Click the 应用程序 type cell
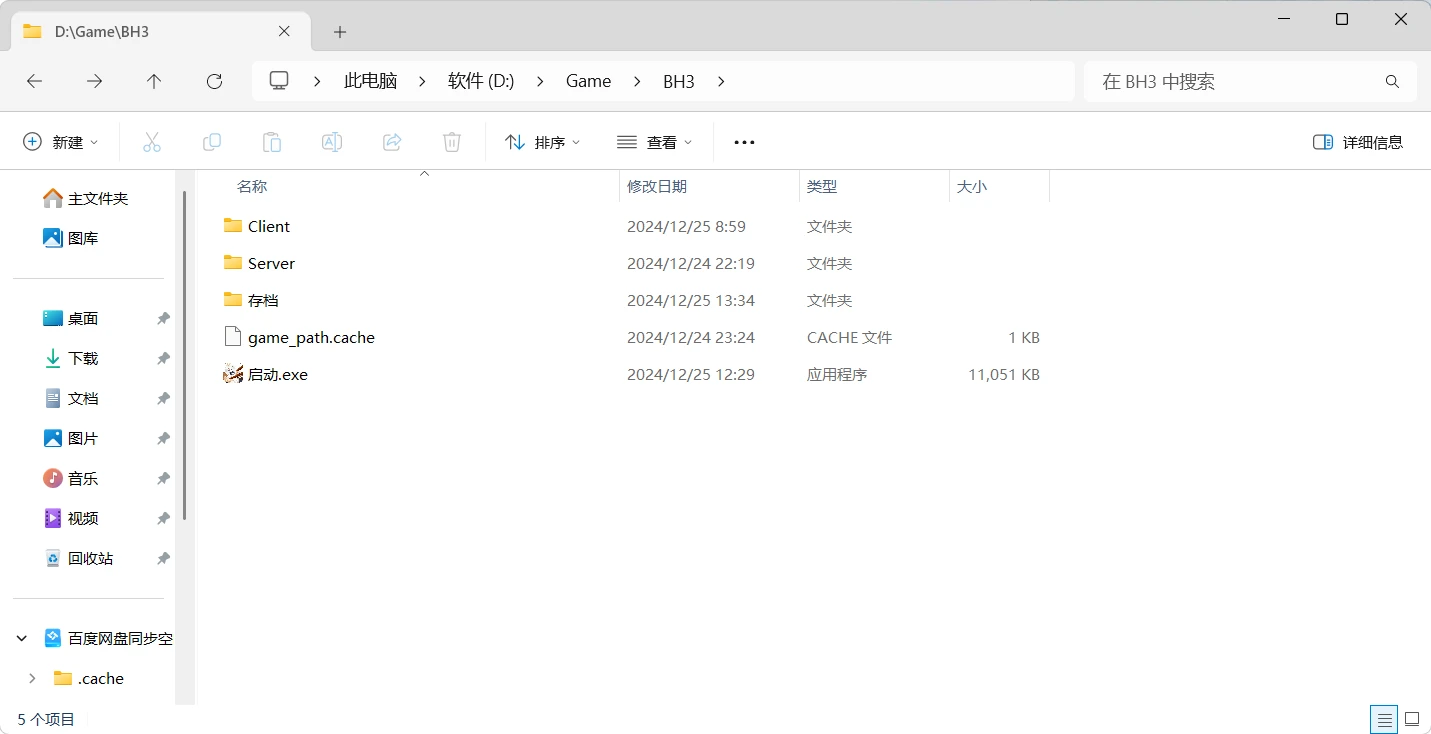This screenshot has height=734, width=1431. (837, 374)
